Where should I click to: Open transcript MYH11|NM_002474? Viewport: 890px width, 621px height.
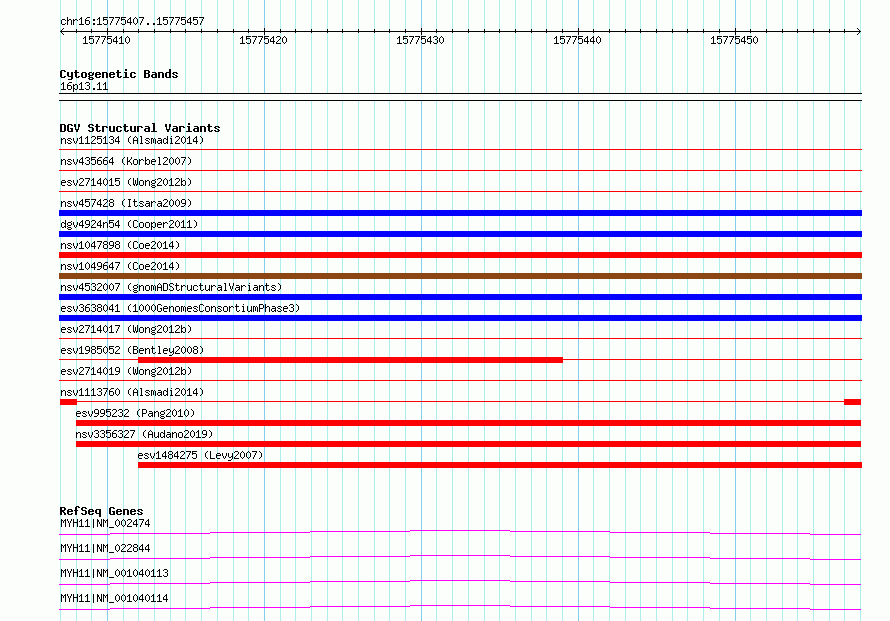coord(105,523)
